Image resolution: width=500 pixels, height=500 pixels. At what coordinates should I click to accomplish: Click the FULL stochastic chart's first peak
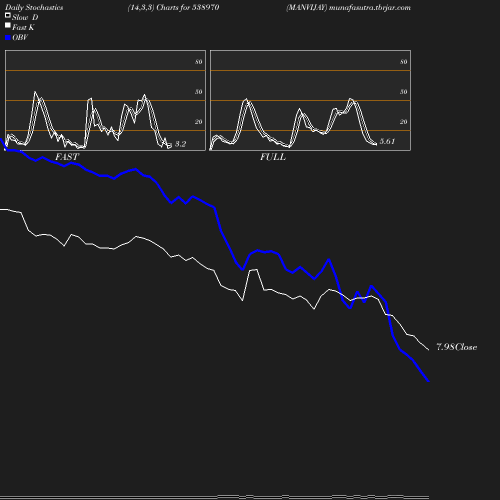click(246, 99)
